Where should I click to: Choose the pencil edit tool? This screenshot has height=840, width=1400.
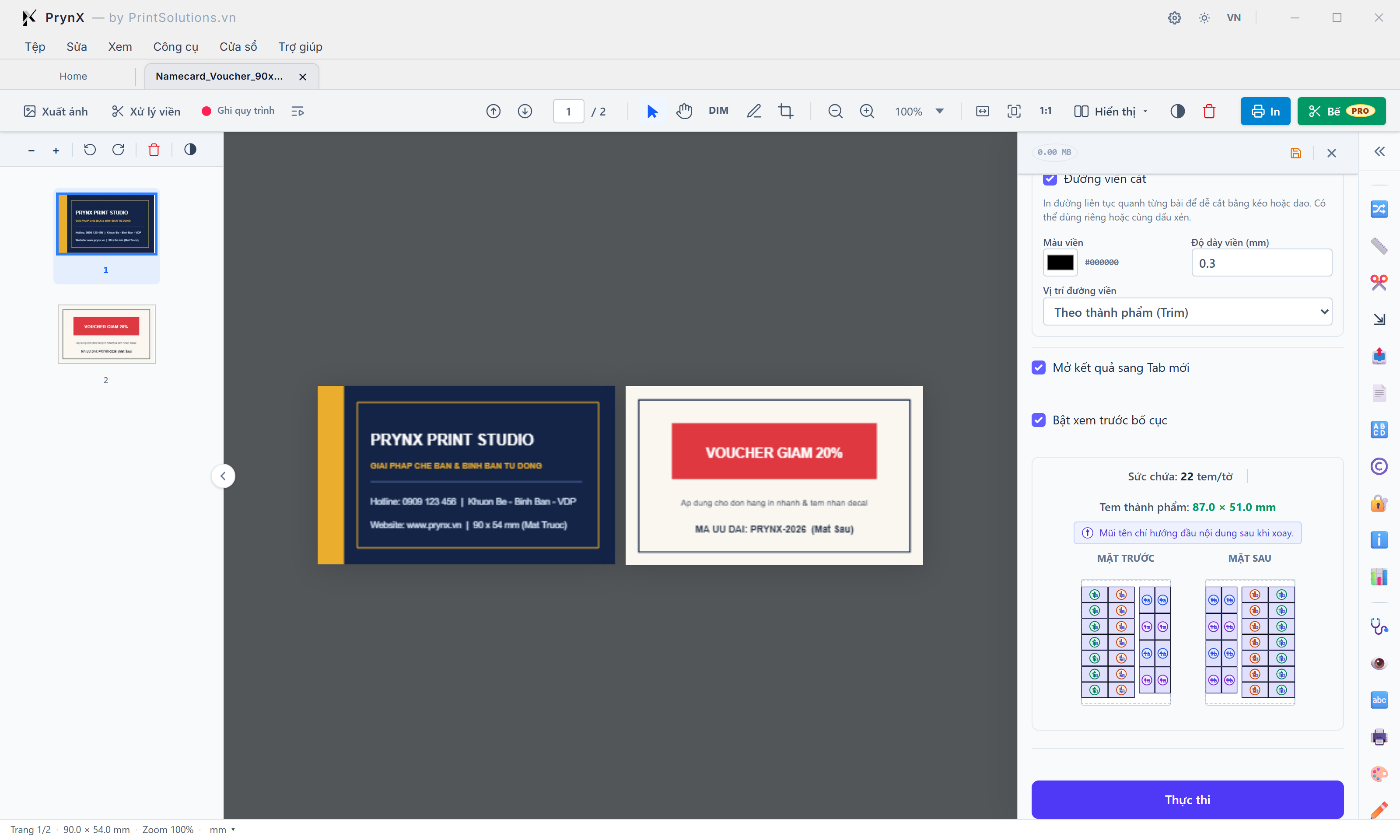(754, 112)
